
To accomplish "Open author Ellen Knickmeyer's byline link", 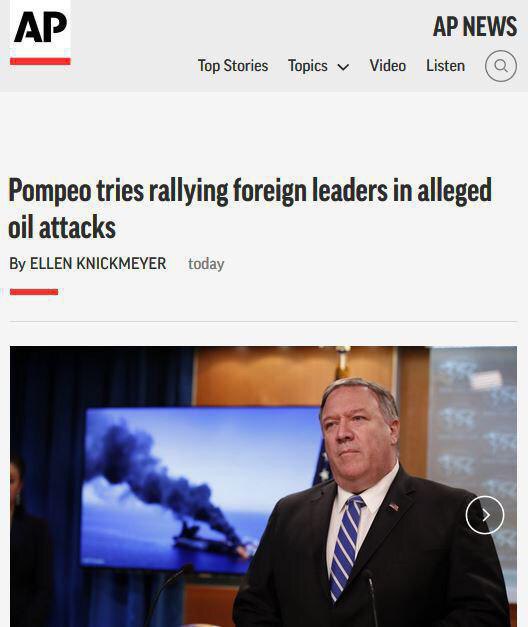I will click(x=98, y=264).
